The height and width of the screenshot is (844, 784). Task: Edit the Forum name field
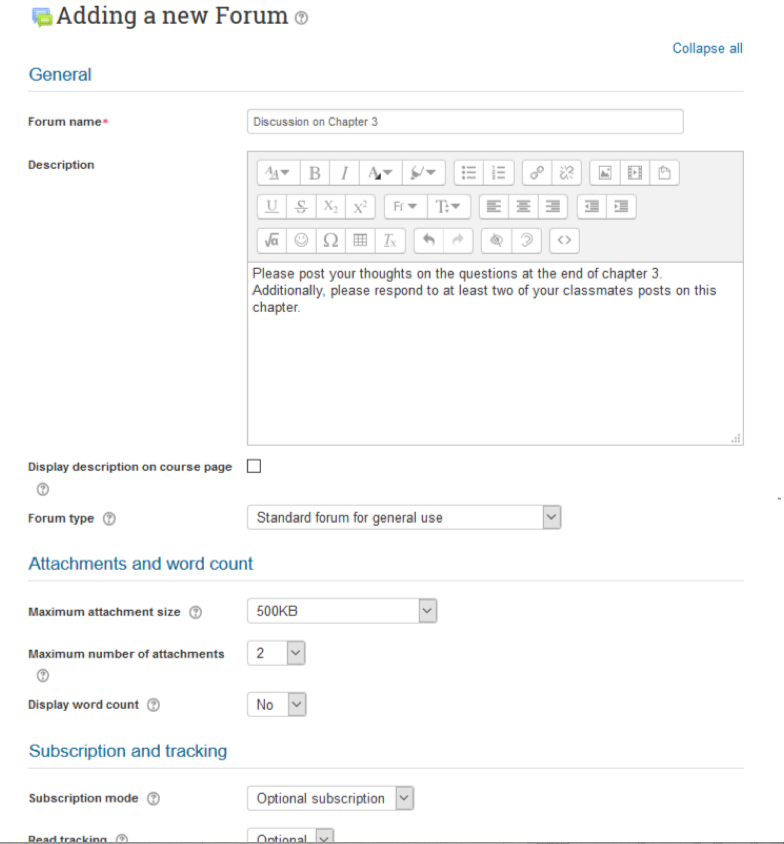coord(465,121)
